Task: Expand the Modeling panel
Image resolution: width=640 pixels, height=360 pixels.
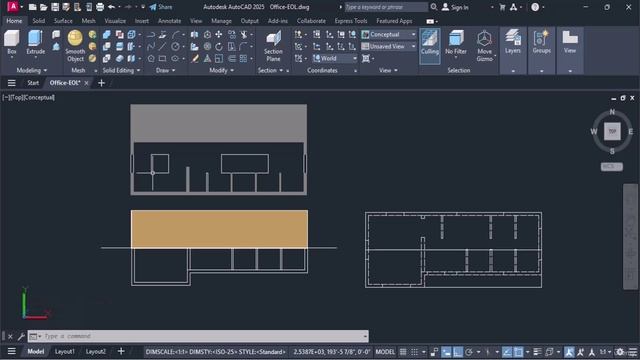Action: pyautogui.click(x=31, y=70)
